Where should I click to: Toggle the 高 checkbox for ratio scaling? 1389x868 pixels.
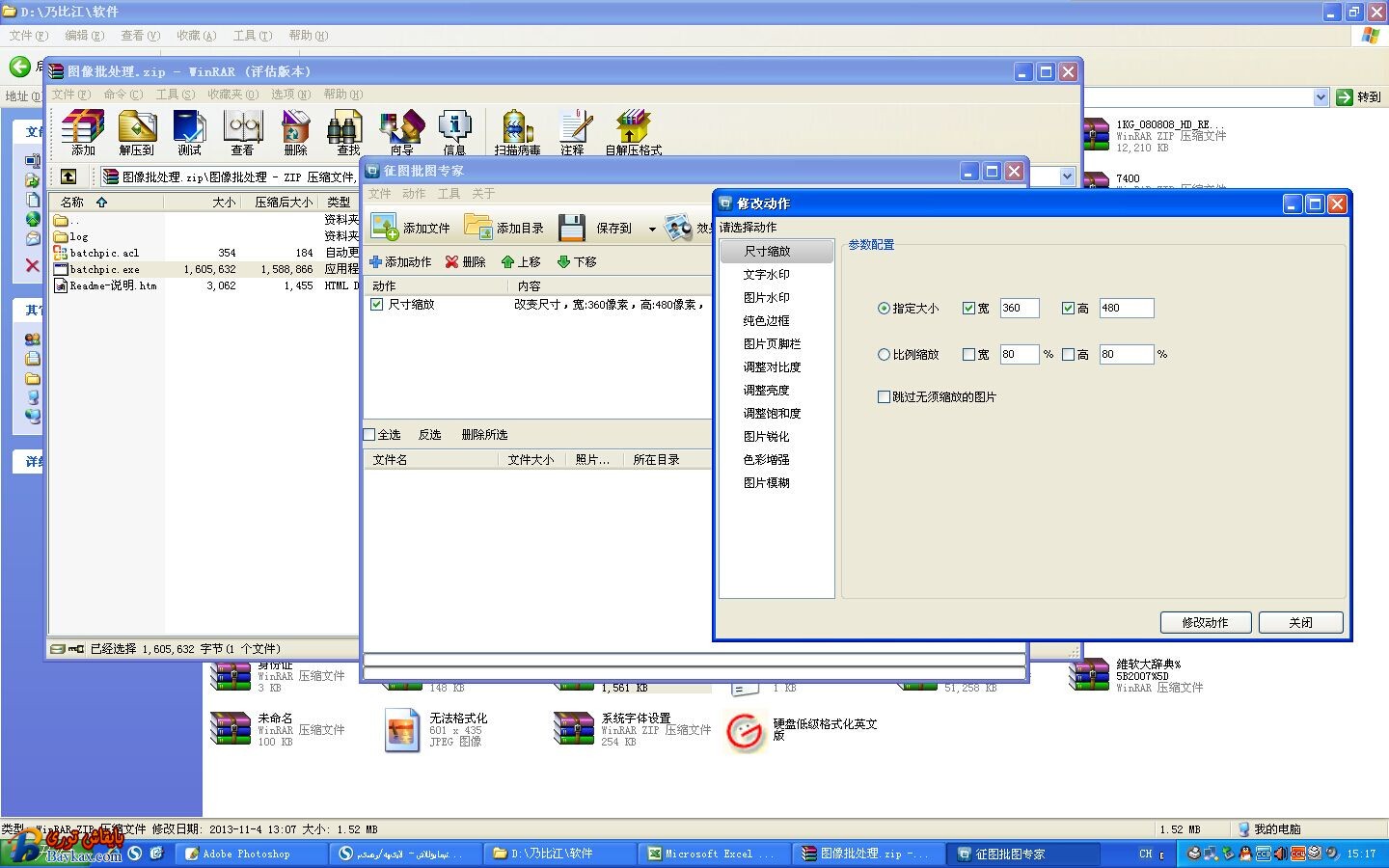point(1068,355)
